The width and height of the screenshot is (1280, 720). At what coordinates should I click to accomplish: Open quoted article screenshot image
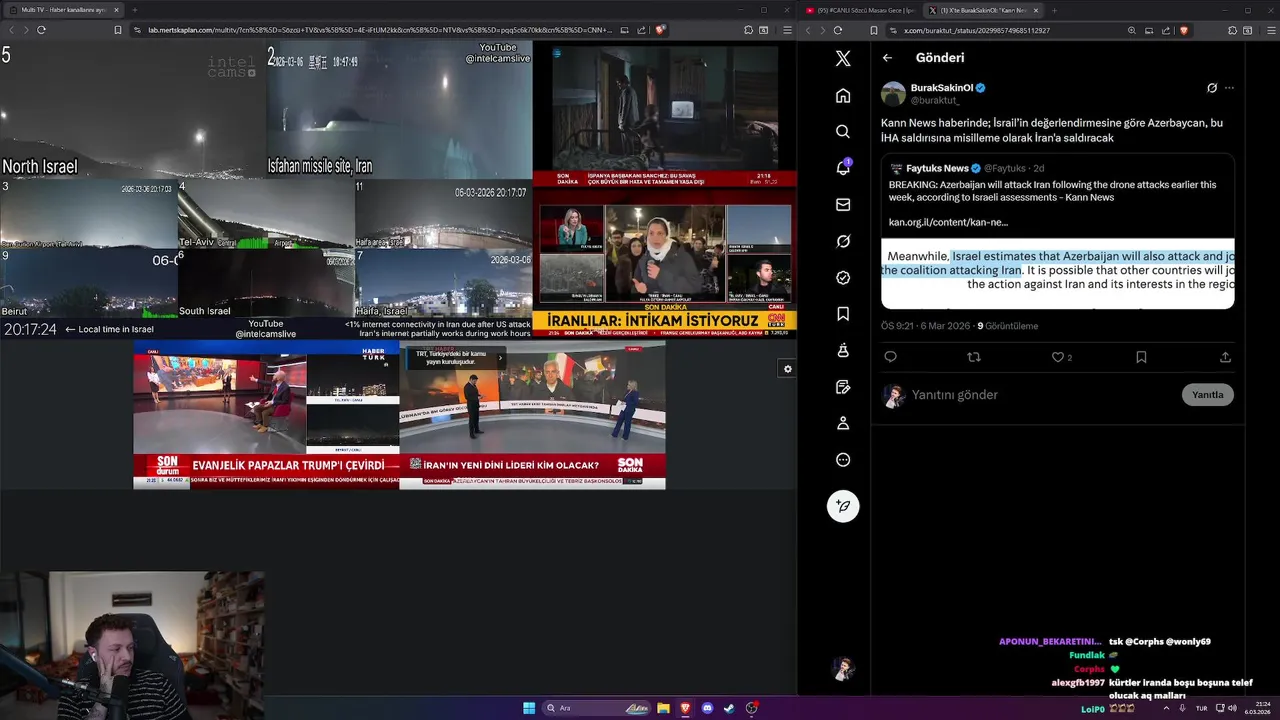[1058, 273]
